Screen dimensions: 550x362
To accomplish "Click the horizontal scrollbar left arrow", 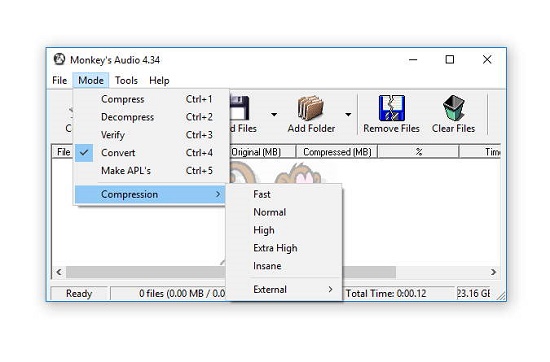I will point(59,272).
